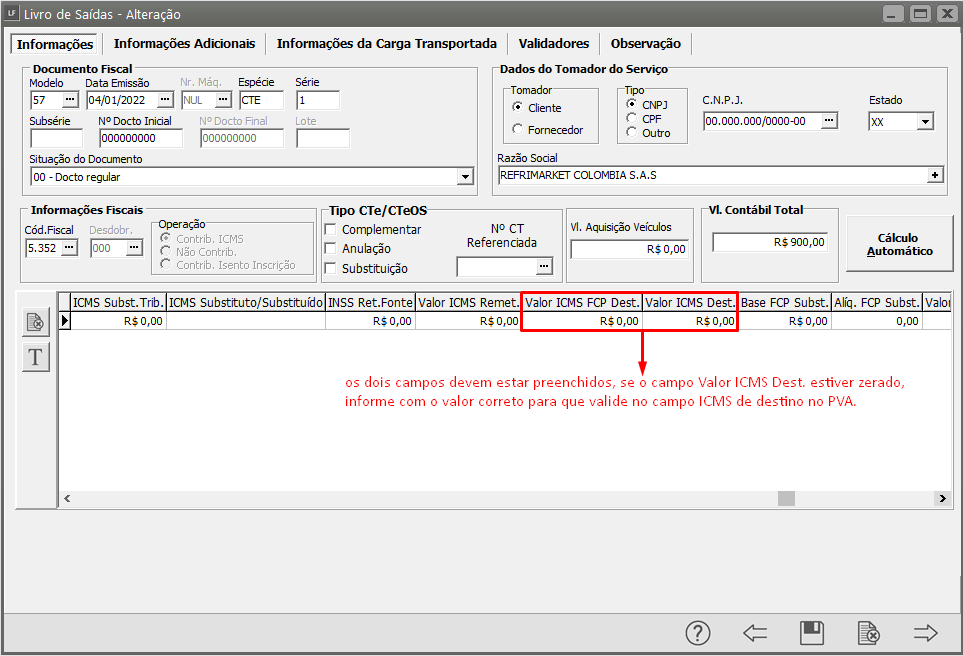Expand Data Emissão date picker
Viewport: 963px width, 656px height.
(x=164, y=100)
